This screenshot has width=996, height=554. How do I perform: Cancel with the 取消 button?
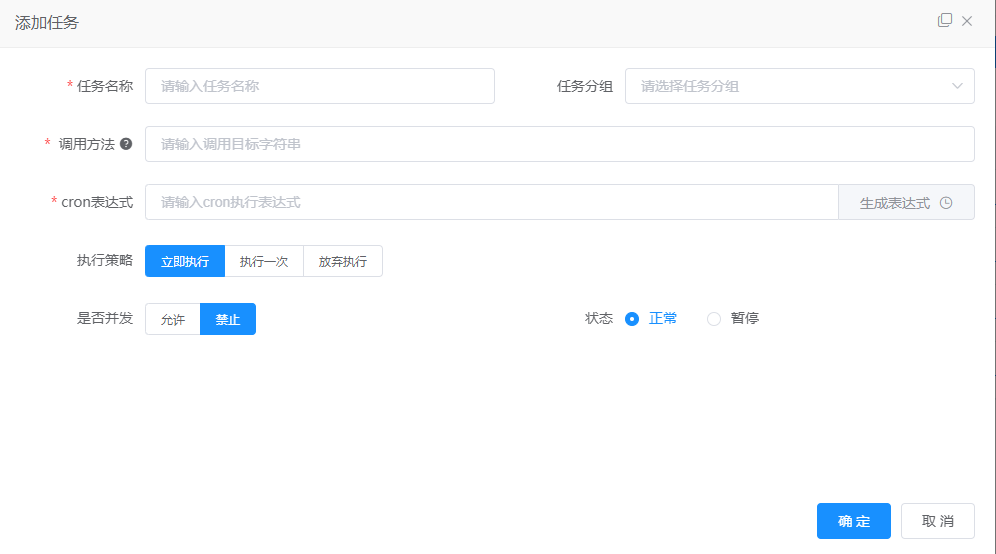coord(938,521)
